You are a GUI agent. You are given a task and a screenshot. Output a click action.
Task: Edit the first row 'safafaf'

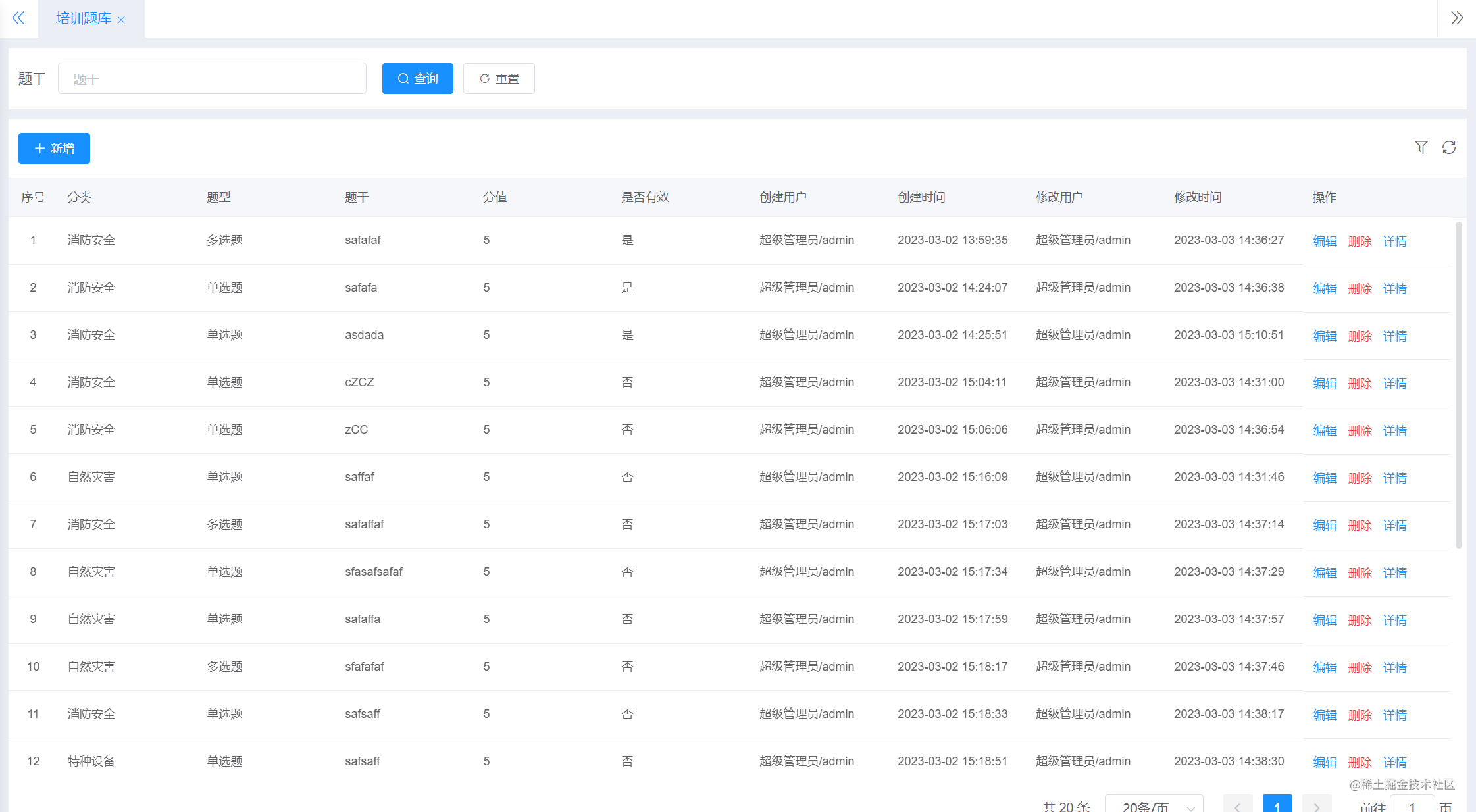[x=1324, y=240]
